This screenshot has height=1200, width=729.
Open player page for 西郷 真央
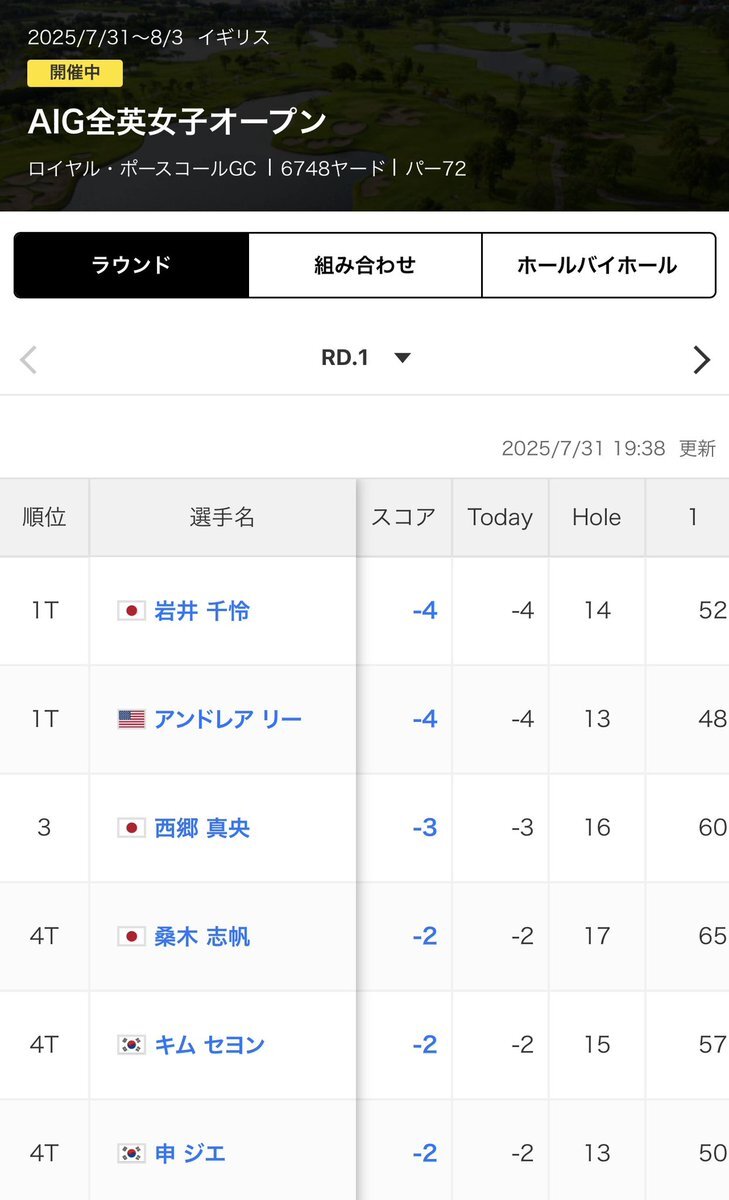(202, 828)
